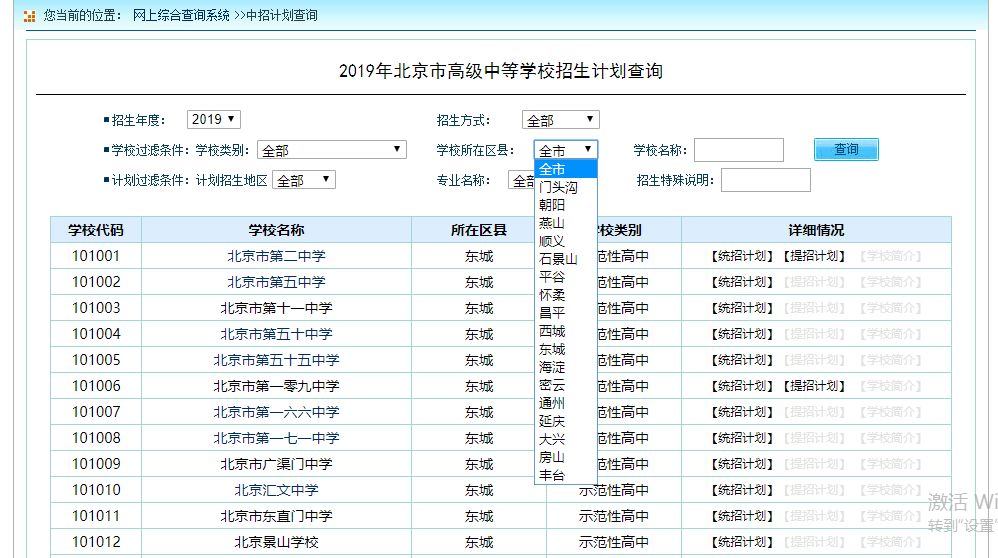Select 全市 in the district list
The image size is (998, 558).
(566, 169)
